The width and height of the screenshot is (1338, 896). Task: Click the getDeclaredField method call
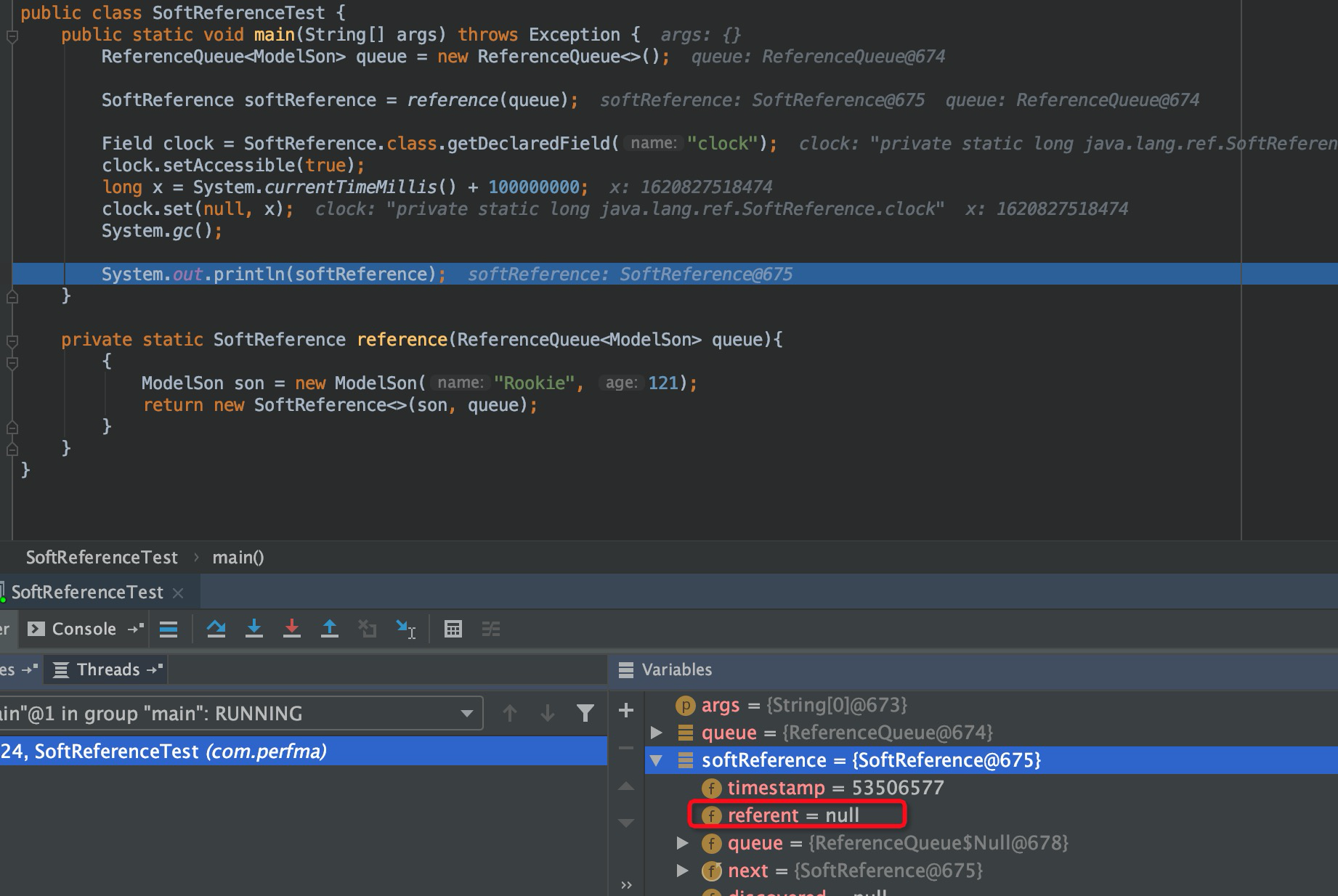pyautogui.click(x=528, y=144)
